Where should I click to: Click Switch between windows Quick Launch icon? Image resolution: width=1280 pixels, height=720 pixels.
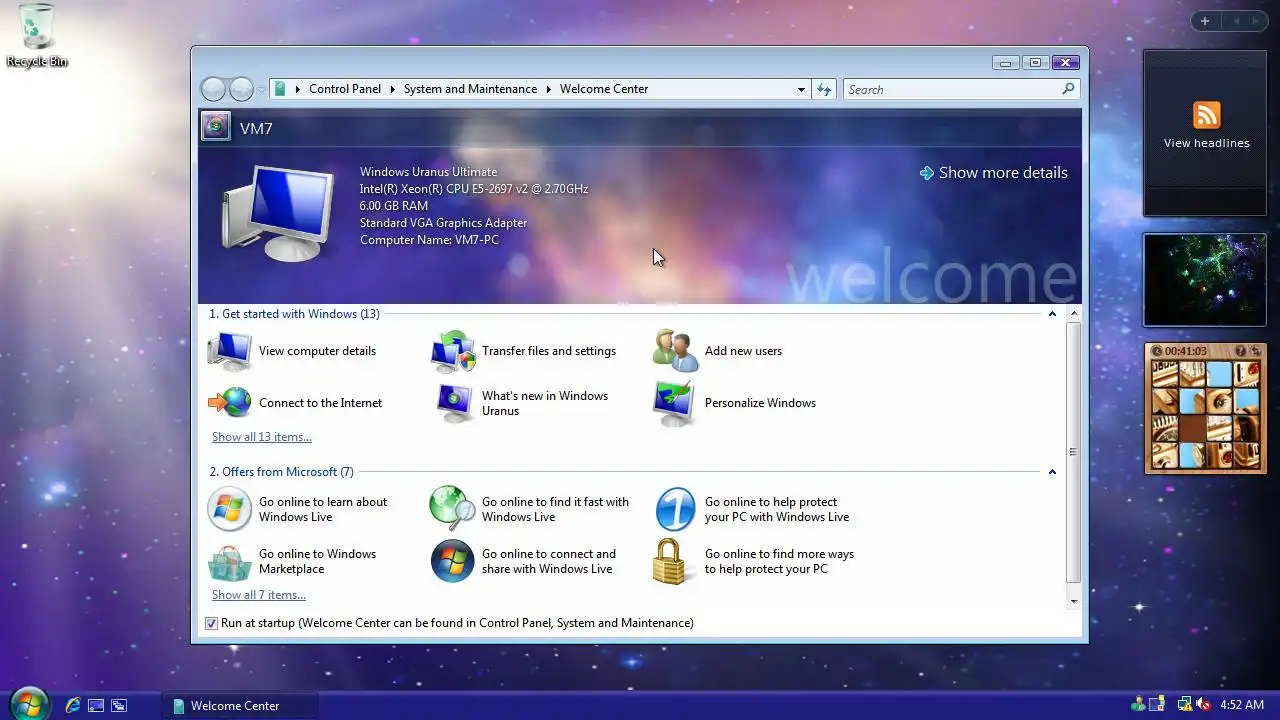pos(119,705)
